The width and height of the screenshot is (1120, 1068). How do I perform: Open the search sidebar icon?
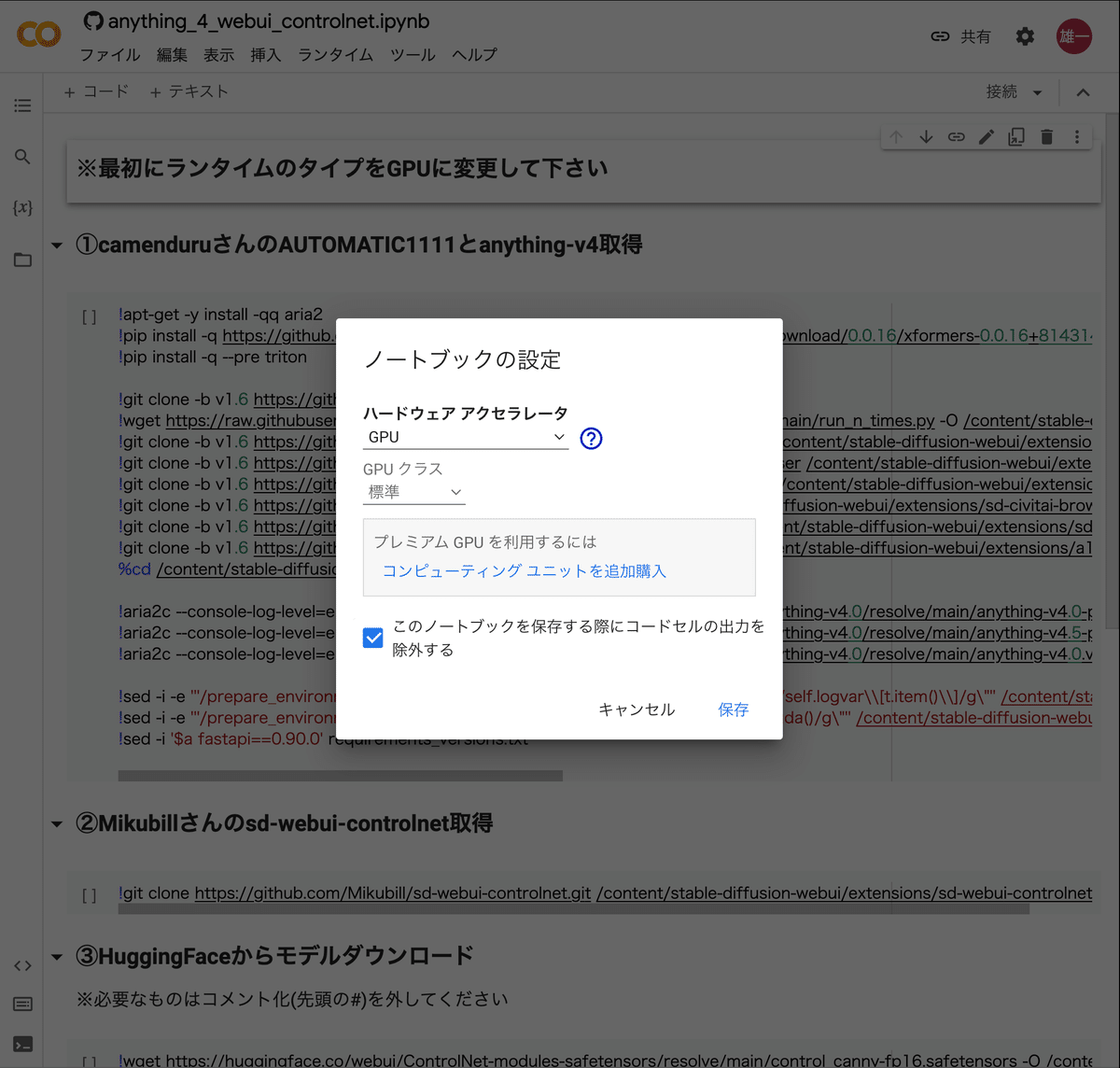tap(22, 157)
